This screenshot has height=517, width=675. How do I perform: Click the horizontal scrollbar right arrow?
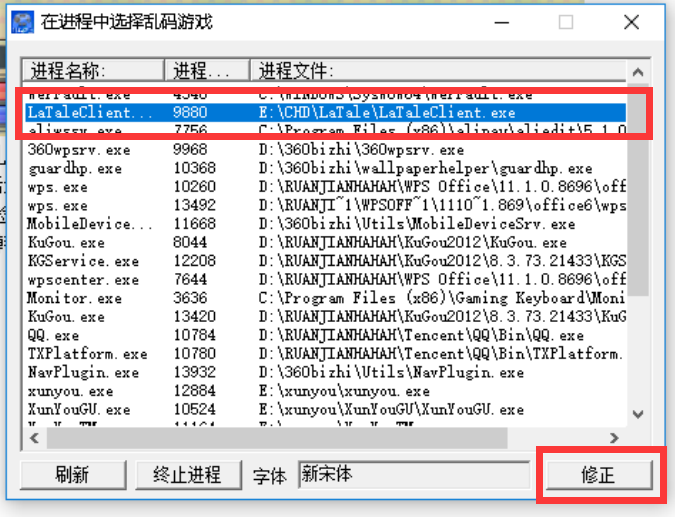615,438
